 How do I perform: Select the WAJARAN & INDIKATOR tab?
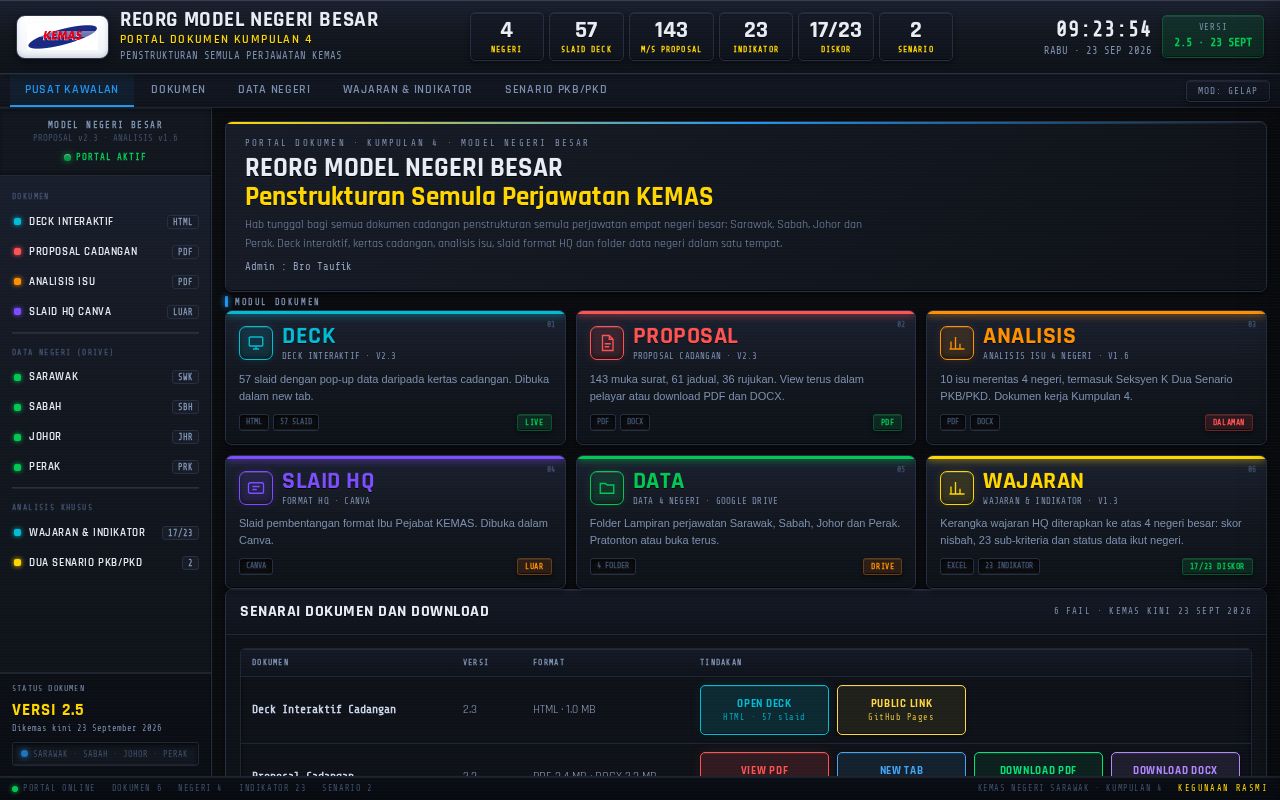[407, 90]
